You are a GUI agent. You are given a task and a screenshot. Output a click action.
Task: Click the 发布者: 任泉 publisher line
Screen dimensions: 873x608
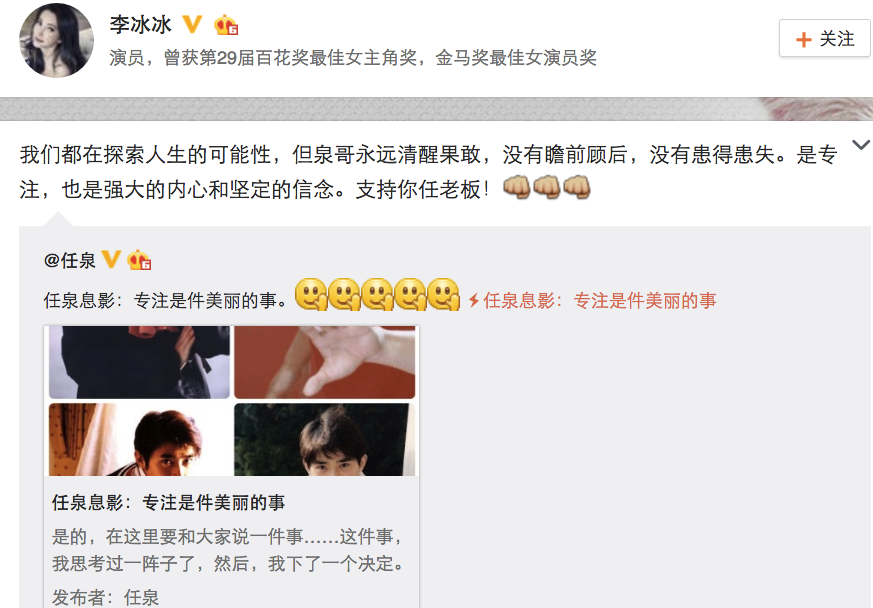[106, 597]
